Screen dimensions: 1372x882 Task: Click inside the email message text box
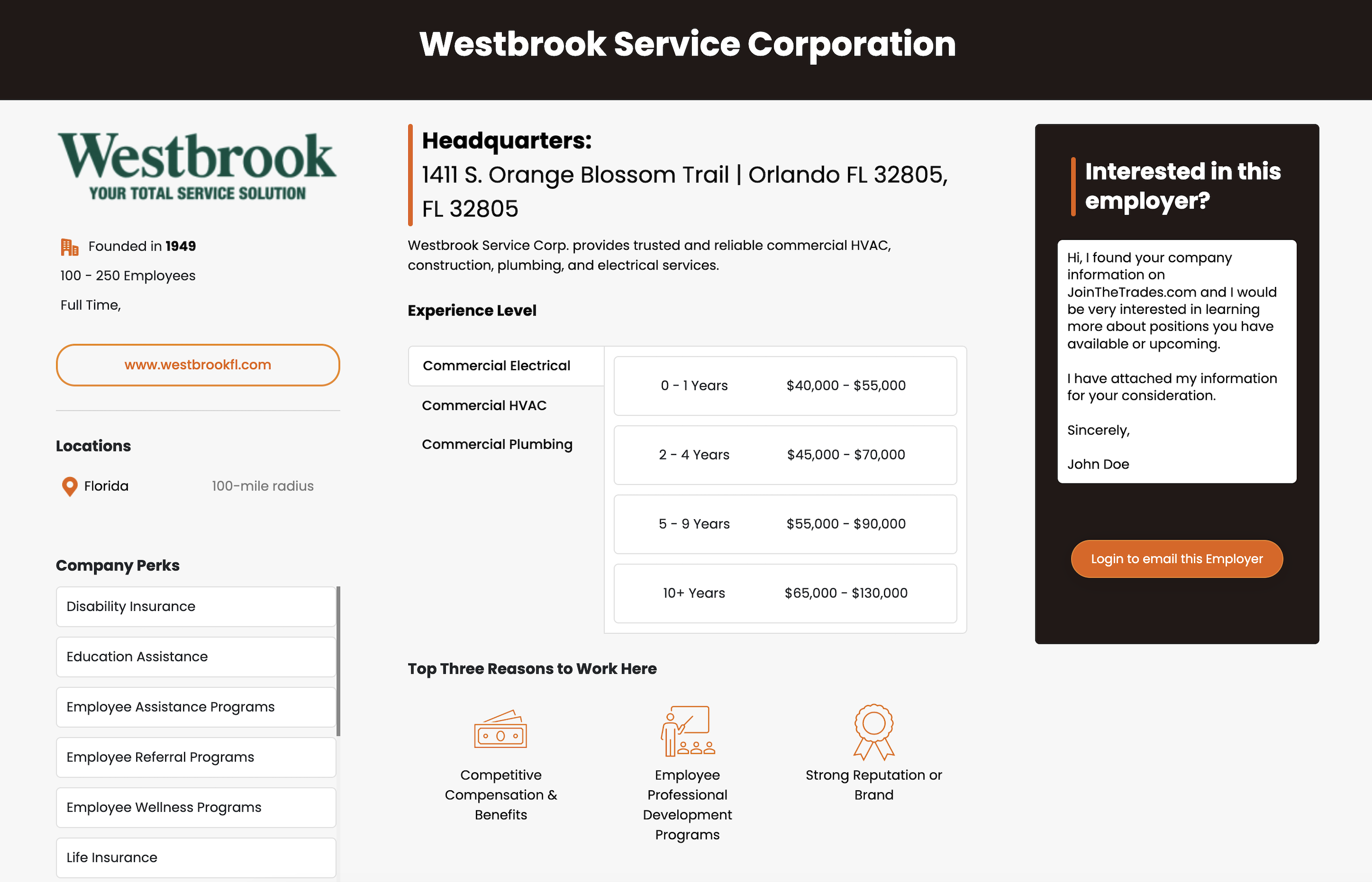1177,361
